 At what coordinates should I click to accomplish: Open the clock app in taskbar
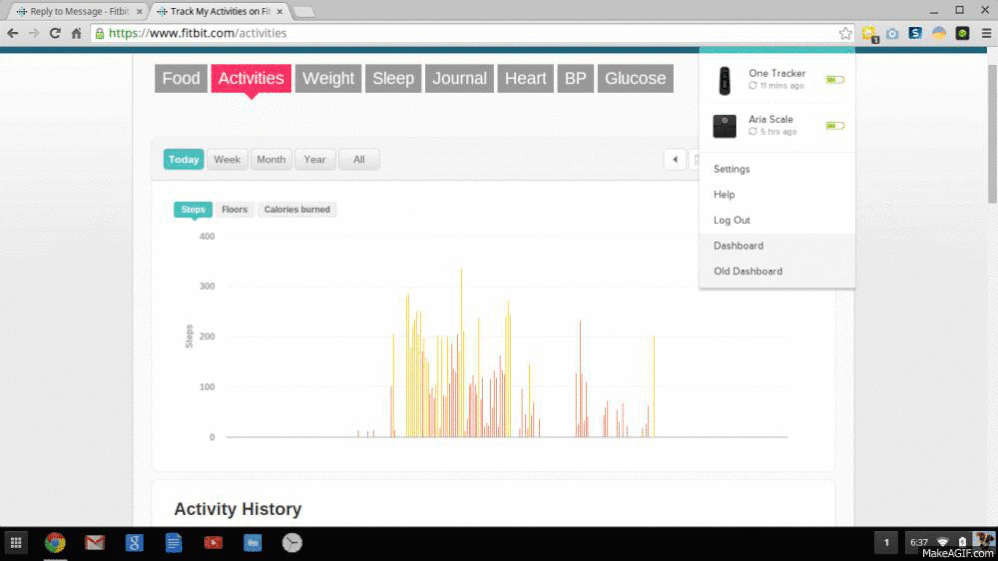click(292, 543)
